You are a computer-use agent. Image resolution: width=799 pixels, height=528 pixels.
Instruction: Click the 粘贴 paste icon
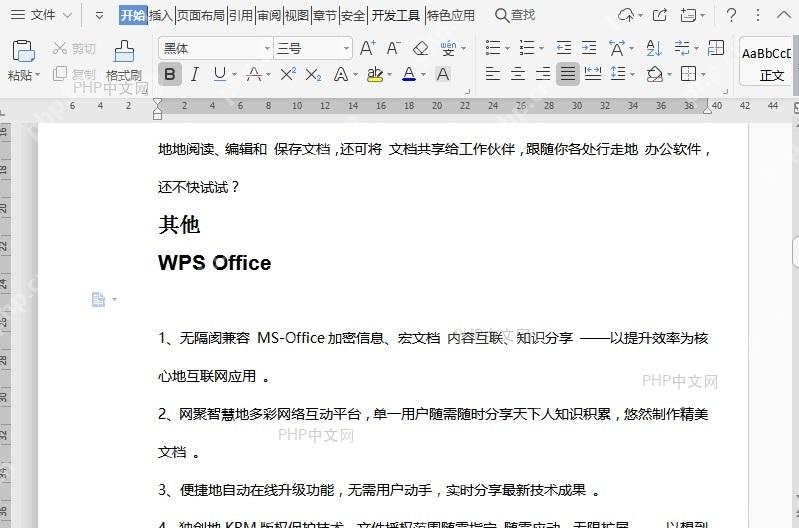coord(22,51)
